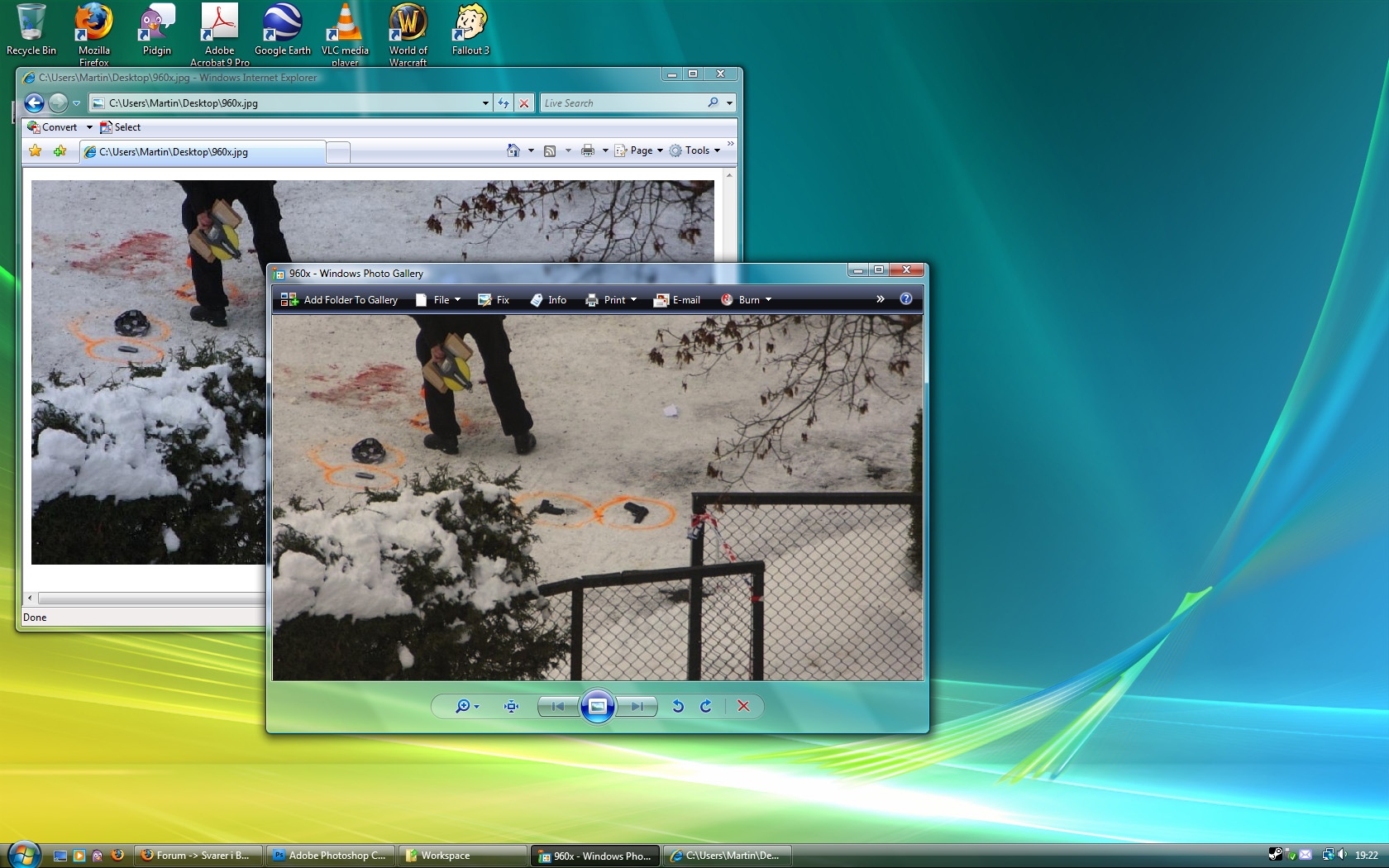Go to previous photo in Photo Gallery
This screenshot has width=1389, height=868.
click(x=558, y=706)
